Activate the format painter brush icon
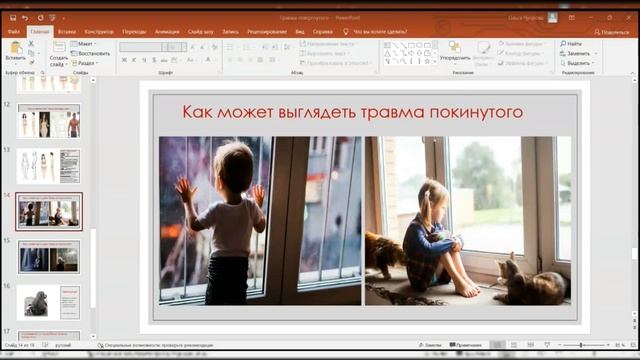The width and height of the screenshot is (640, 360). click(31, 62)
